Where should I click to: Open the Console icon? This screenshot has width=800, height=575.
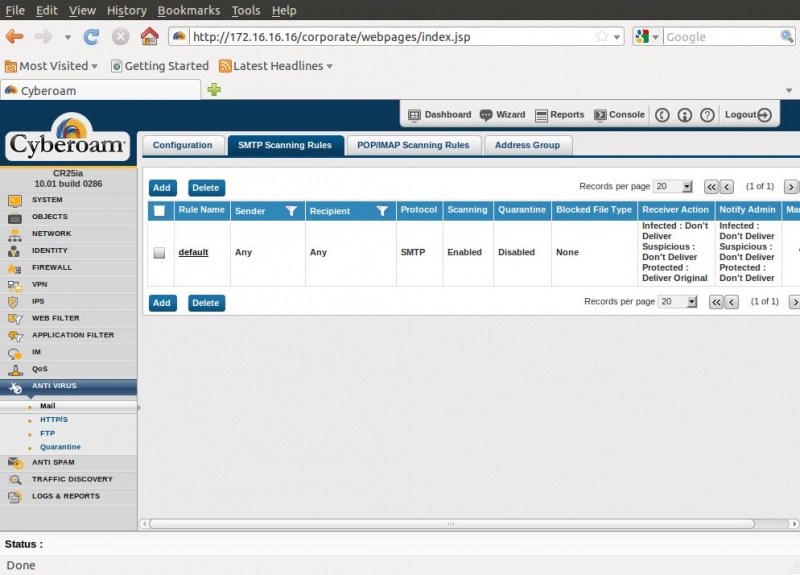[x=600, y=115]
